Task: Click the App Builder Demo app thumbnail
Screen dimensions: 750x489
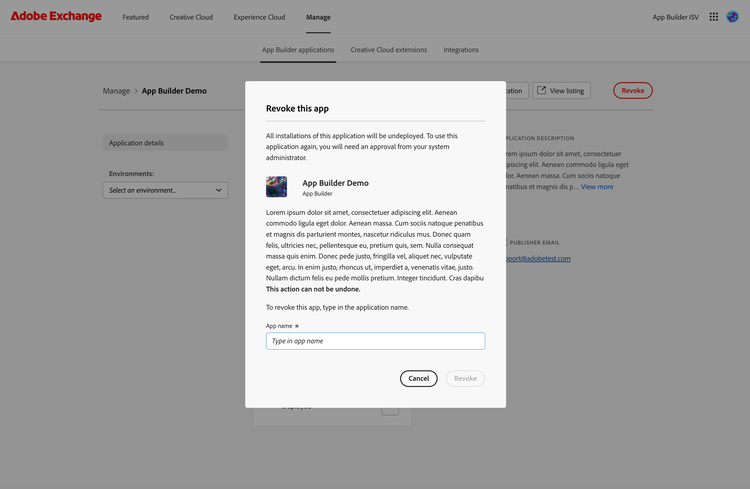Action: (x=276, y=187)
